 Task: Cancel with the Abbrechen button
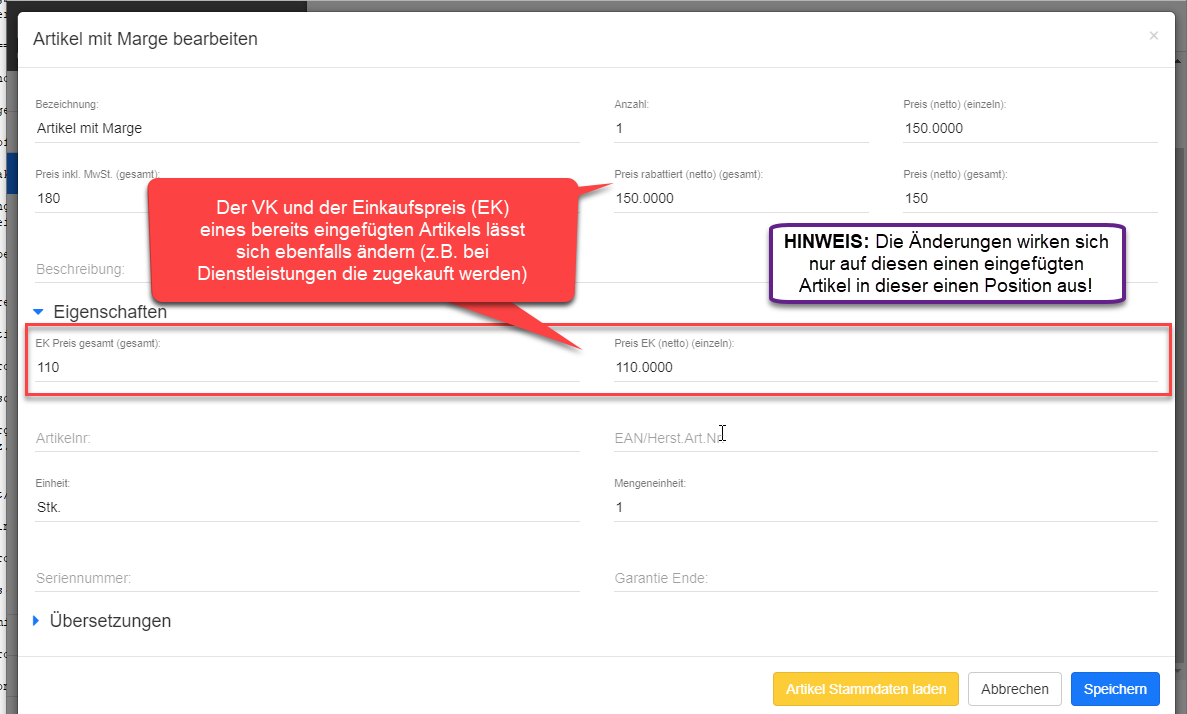(1014, 689)
